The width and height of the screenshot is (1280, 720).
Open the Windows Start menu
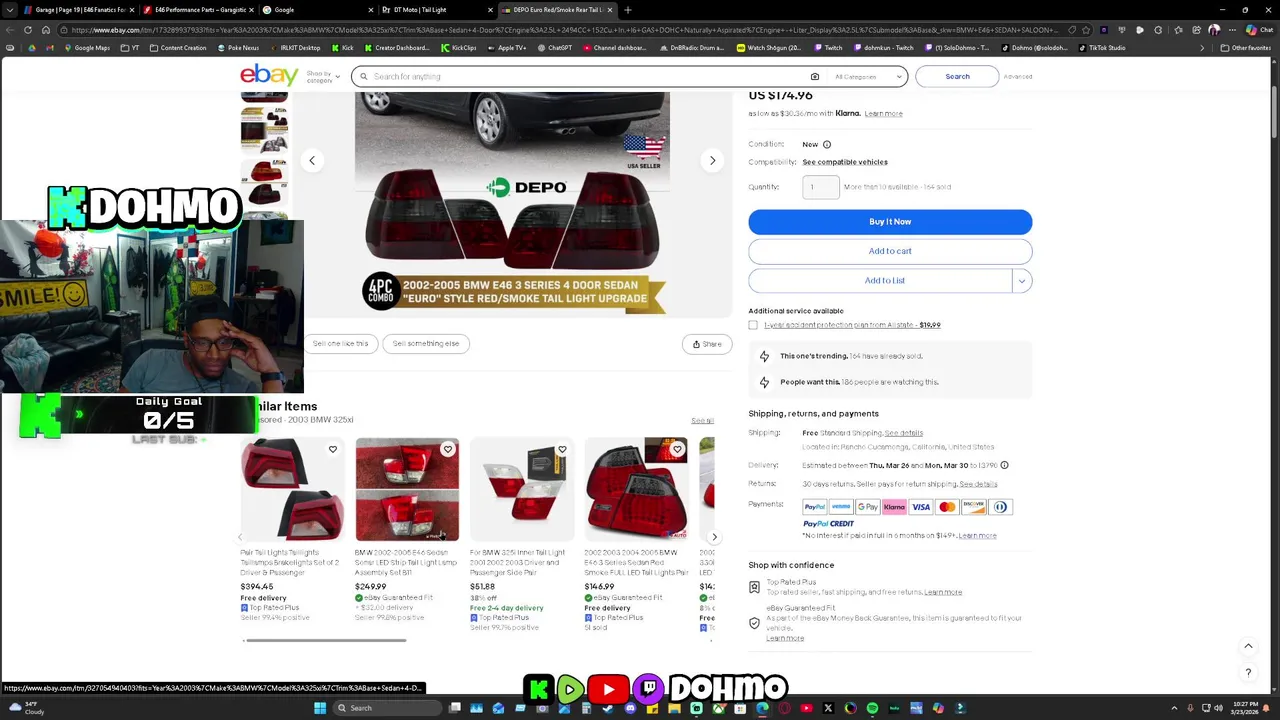320,708
